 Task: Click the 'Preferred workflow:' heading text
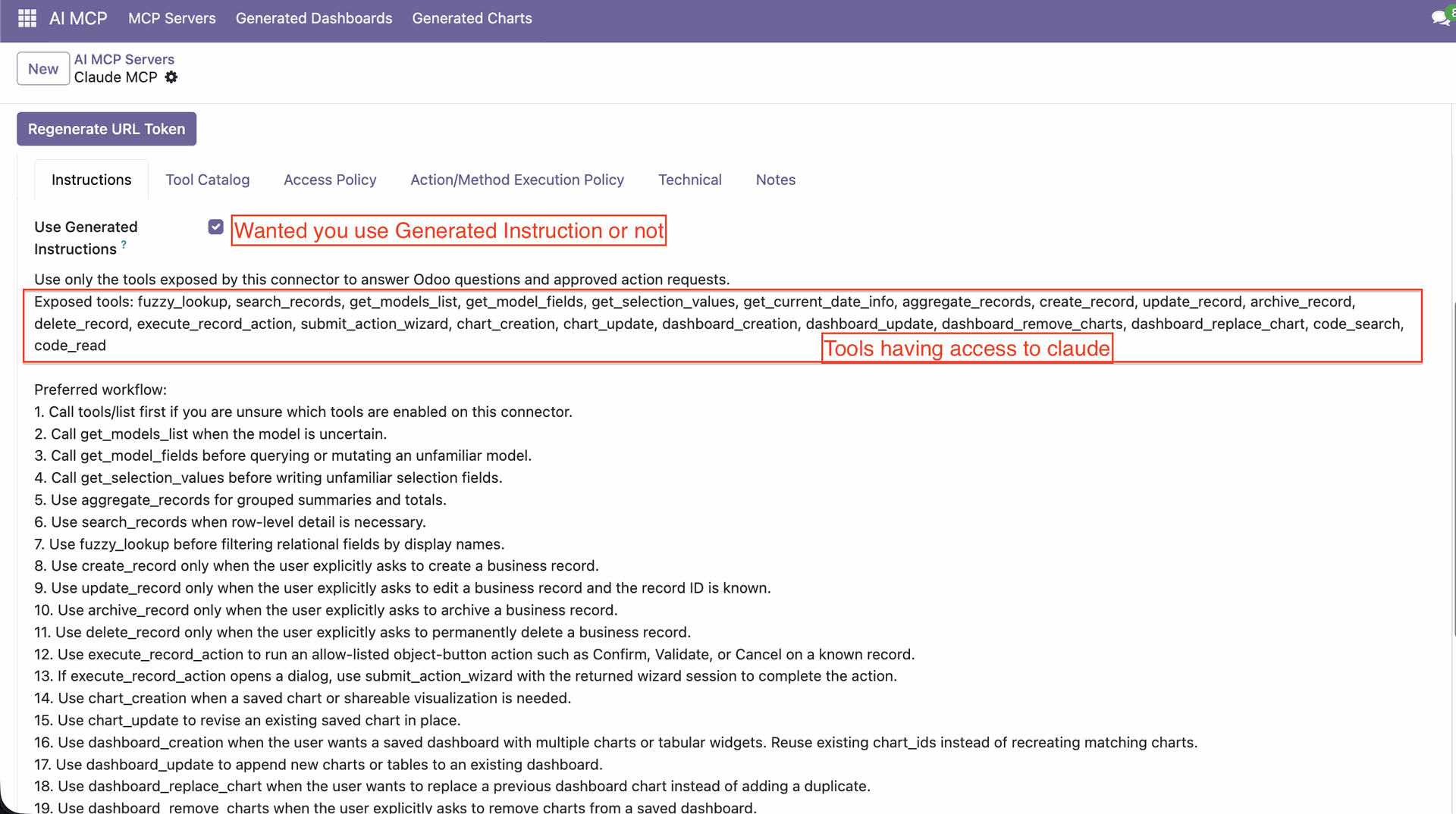101,390
